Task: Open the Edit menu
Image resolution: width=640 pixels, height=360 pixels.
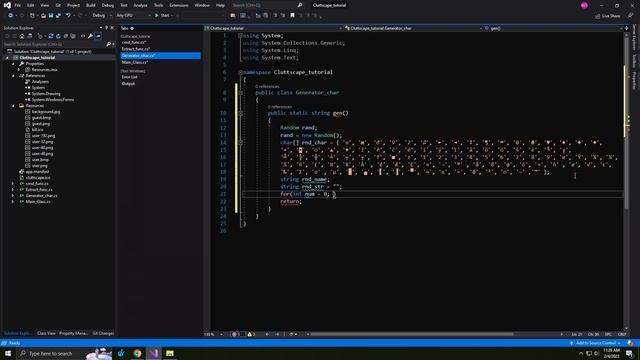Action: click(31, 5)
